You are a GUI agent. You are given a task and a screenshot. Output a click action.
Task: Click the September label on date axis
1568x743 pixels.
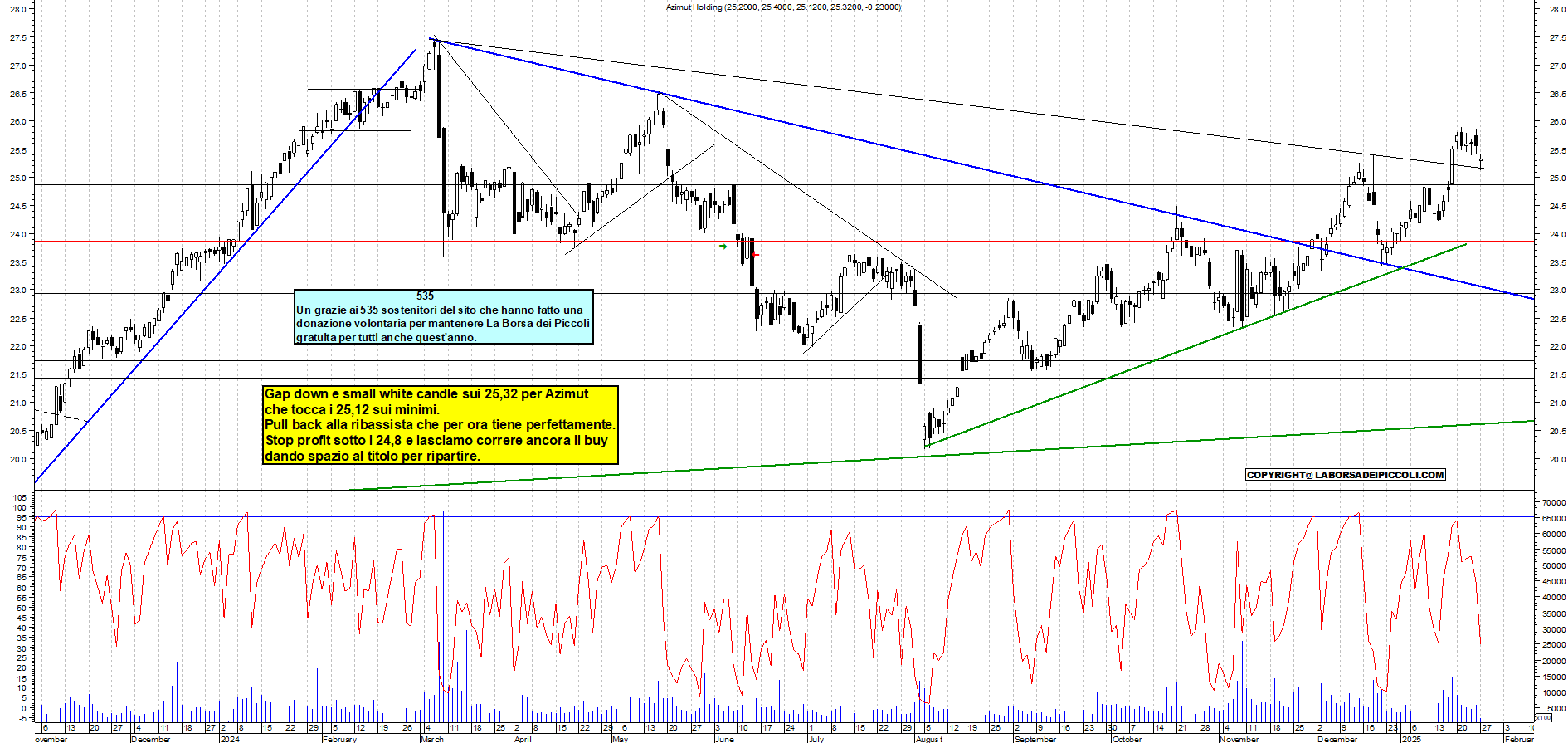point(1035,739)
